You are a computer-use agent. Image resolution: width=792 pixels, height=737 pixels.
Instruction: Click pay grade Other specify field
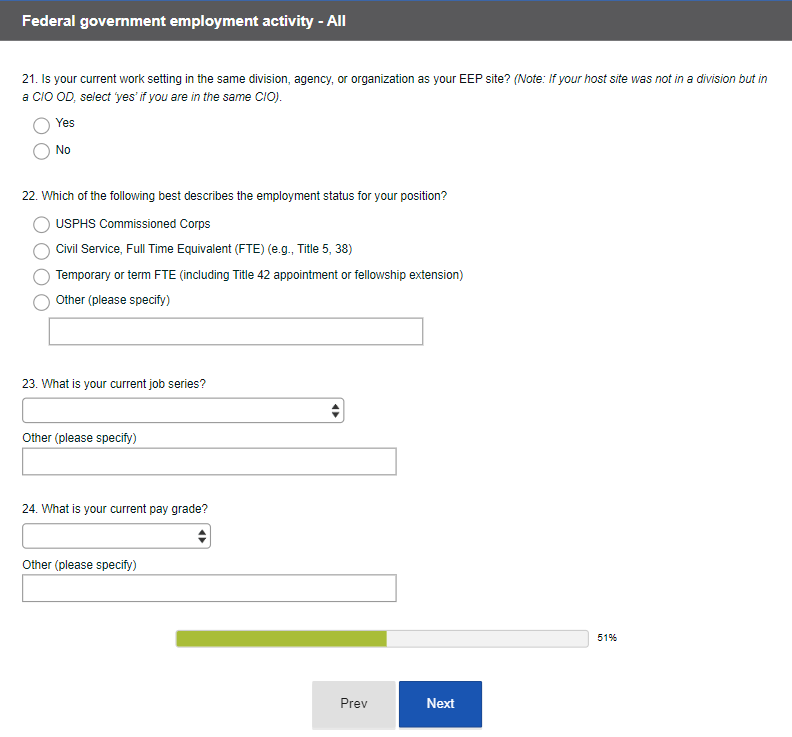[x=209, y=588]
